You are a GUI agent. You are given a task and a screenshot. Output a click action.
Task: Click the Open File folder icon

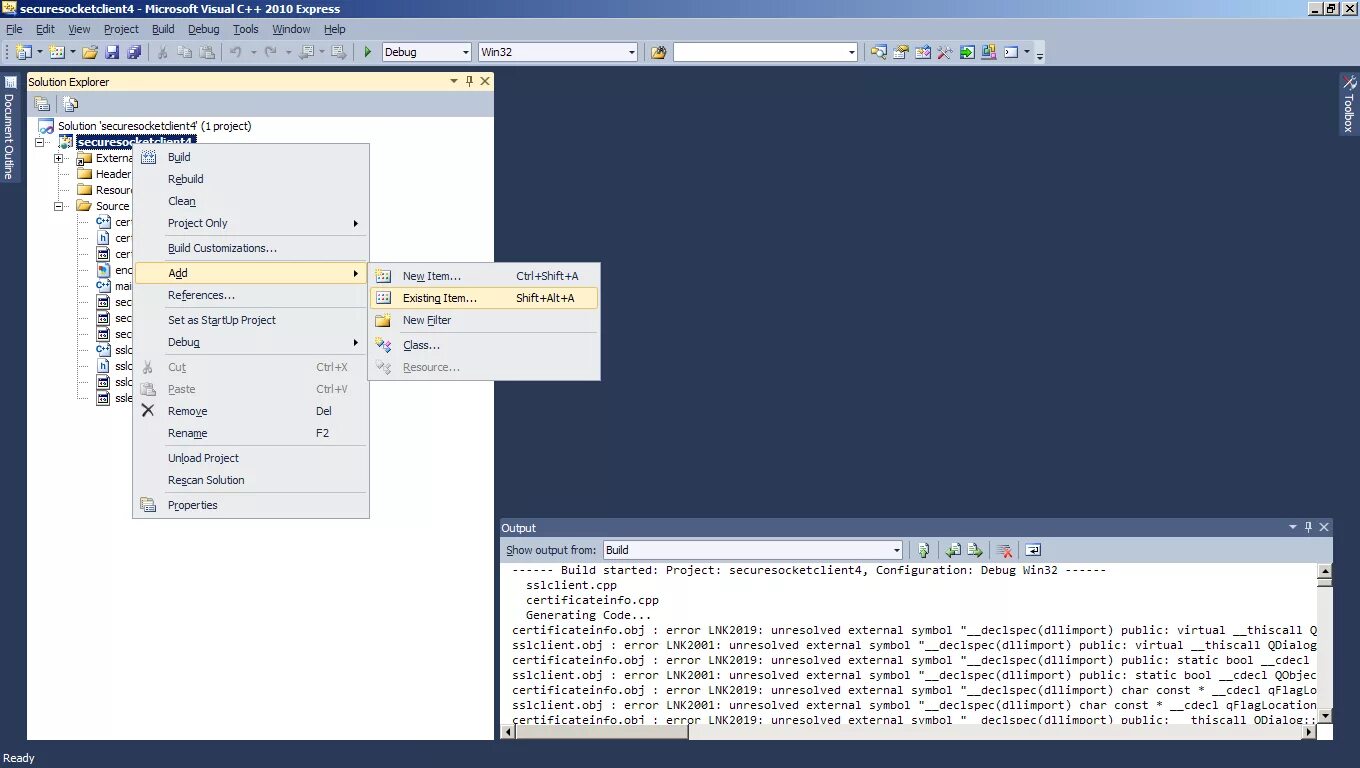pyautogui.click(x=90, y=52)
